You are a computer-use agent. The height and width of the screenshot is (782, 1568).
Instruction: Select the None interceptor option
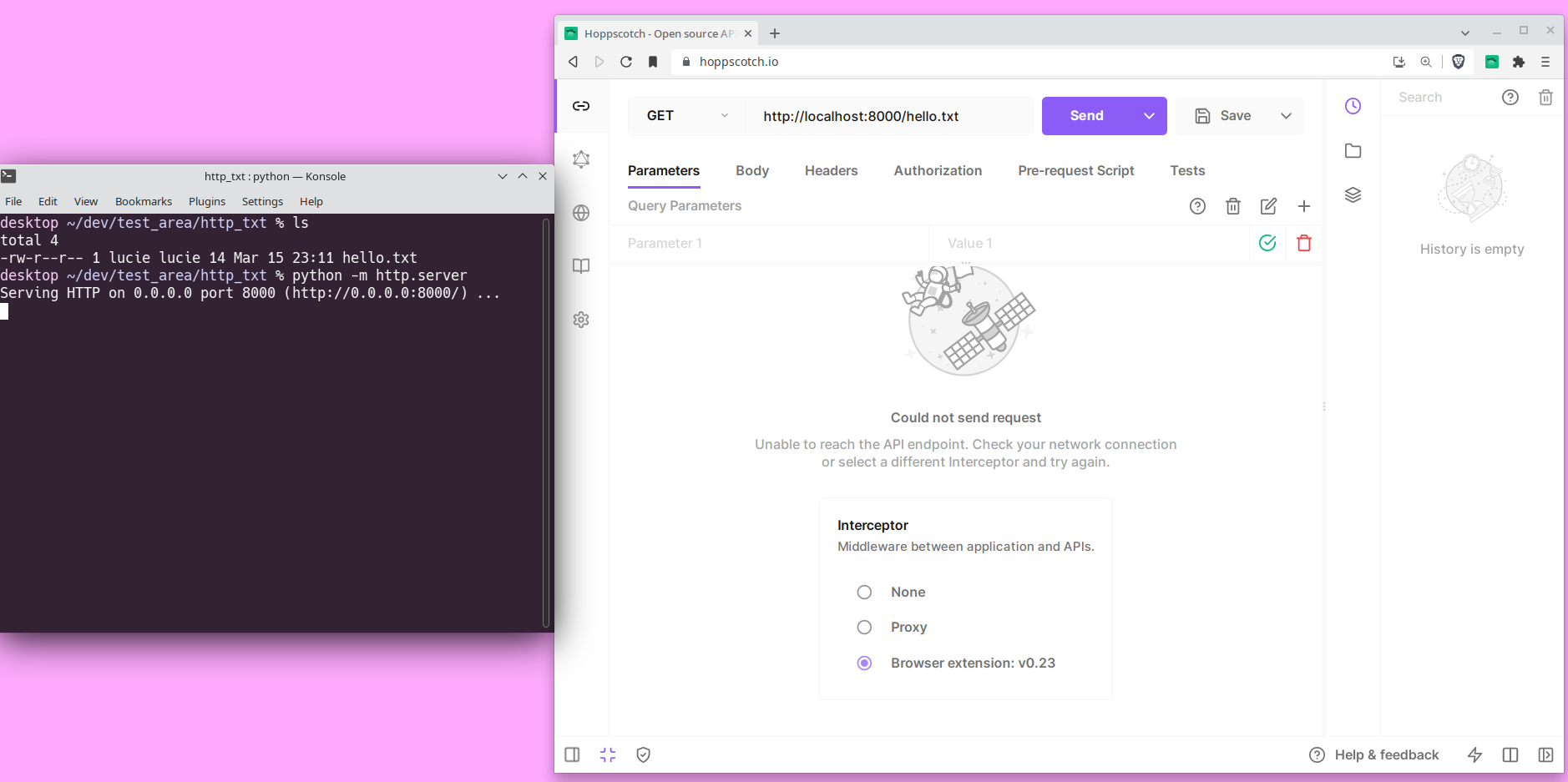click(864, 592)
